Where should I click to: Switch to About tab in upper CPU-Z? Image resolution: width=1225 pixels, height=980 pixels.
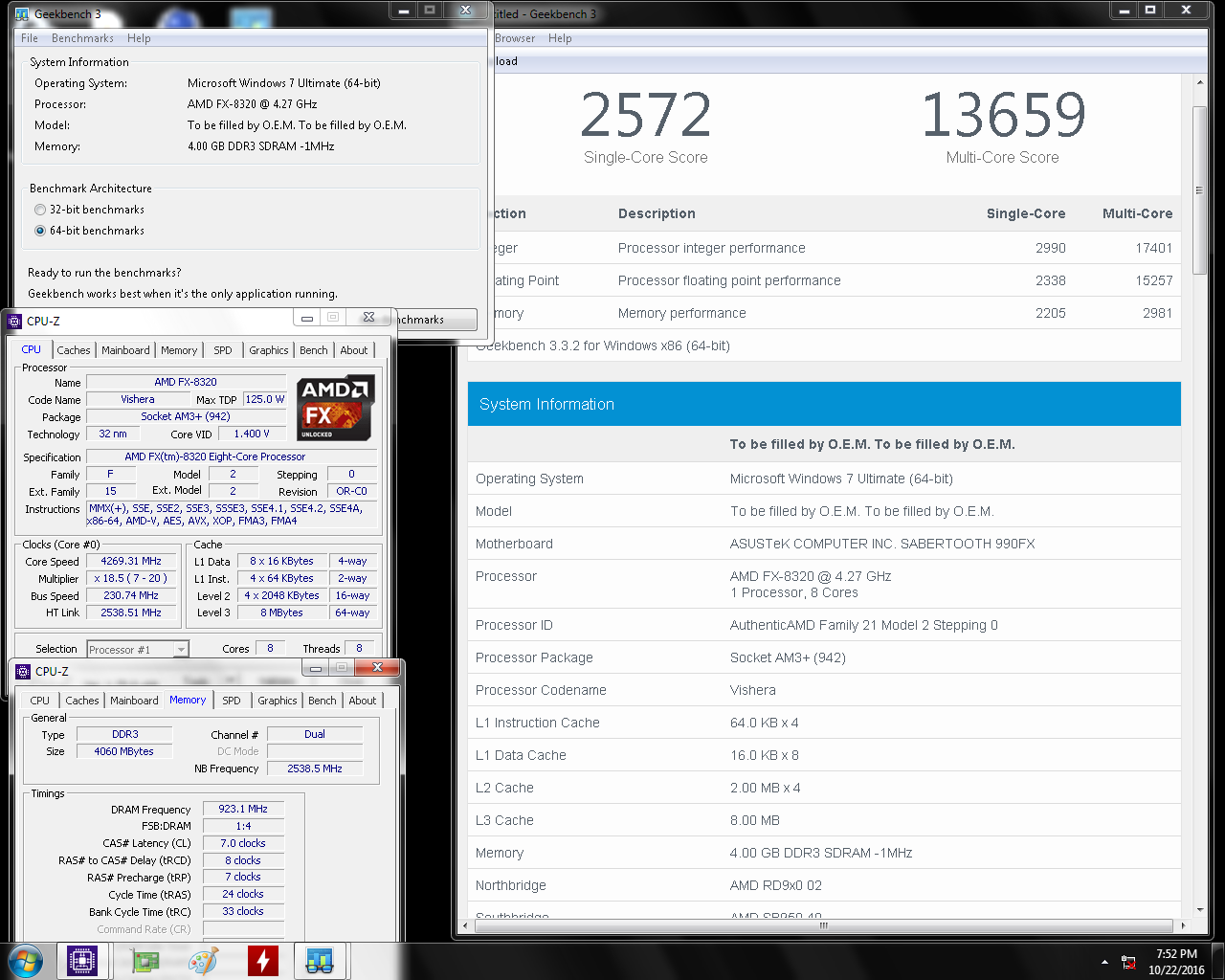[x=354, y=350]
